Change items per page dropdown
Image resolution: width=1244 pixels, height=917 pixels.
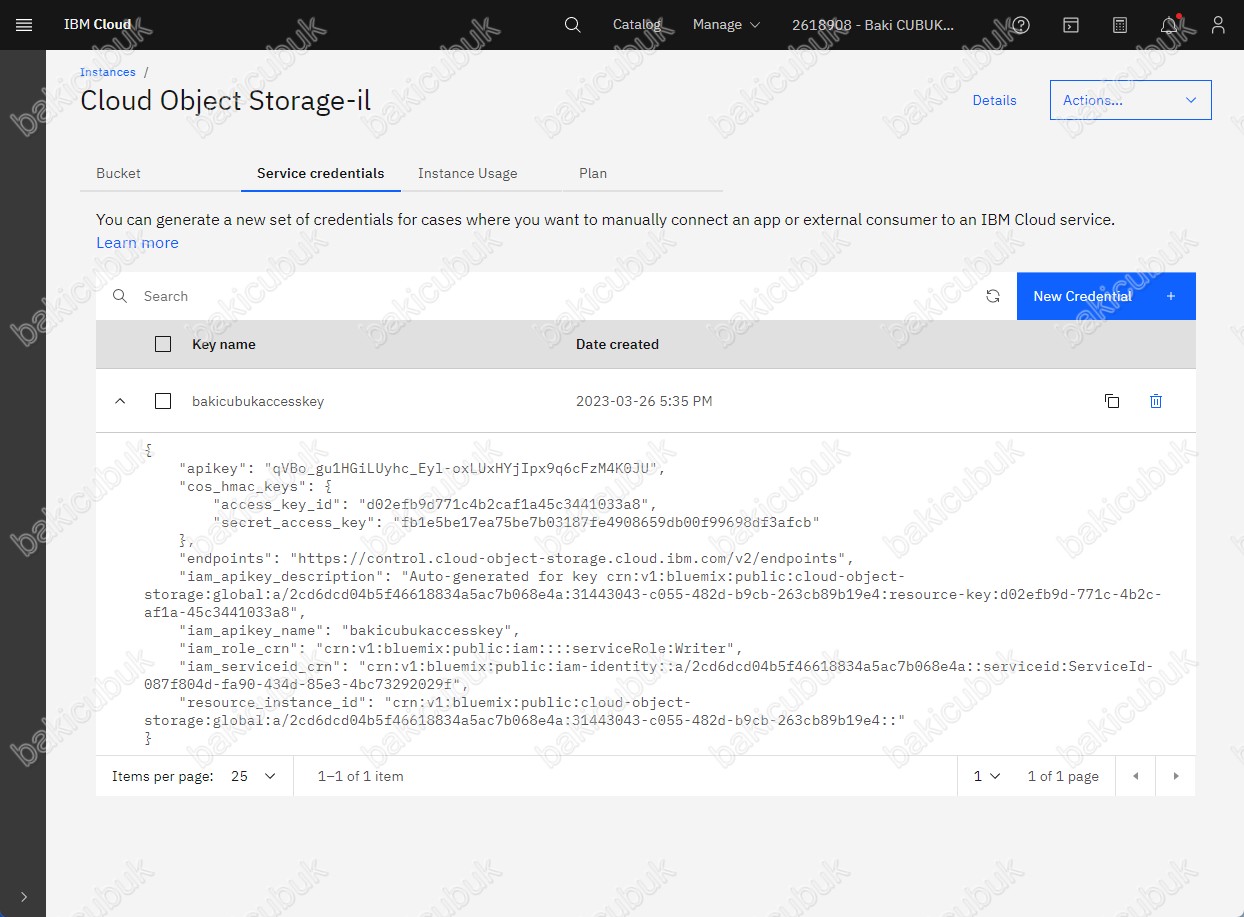tap(254, 776)
